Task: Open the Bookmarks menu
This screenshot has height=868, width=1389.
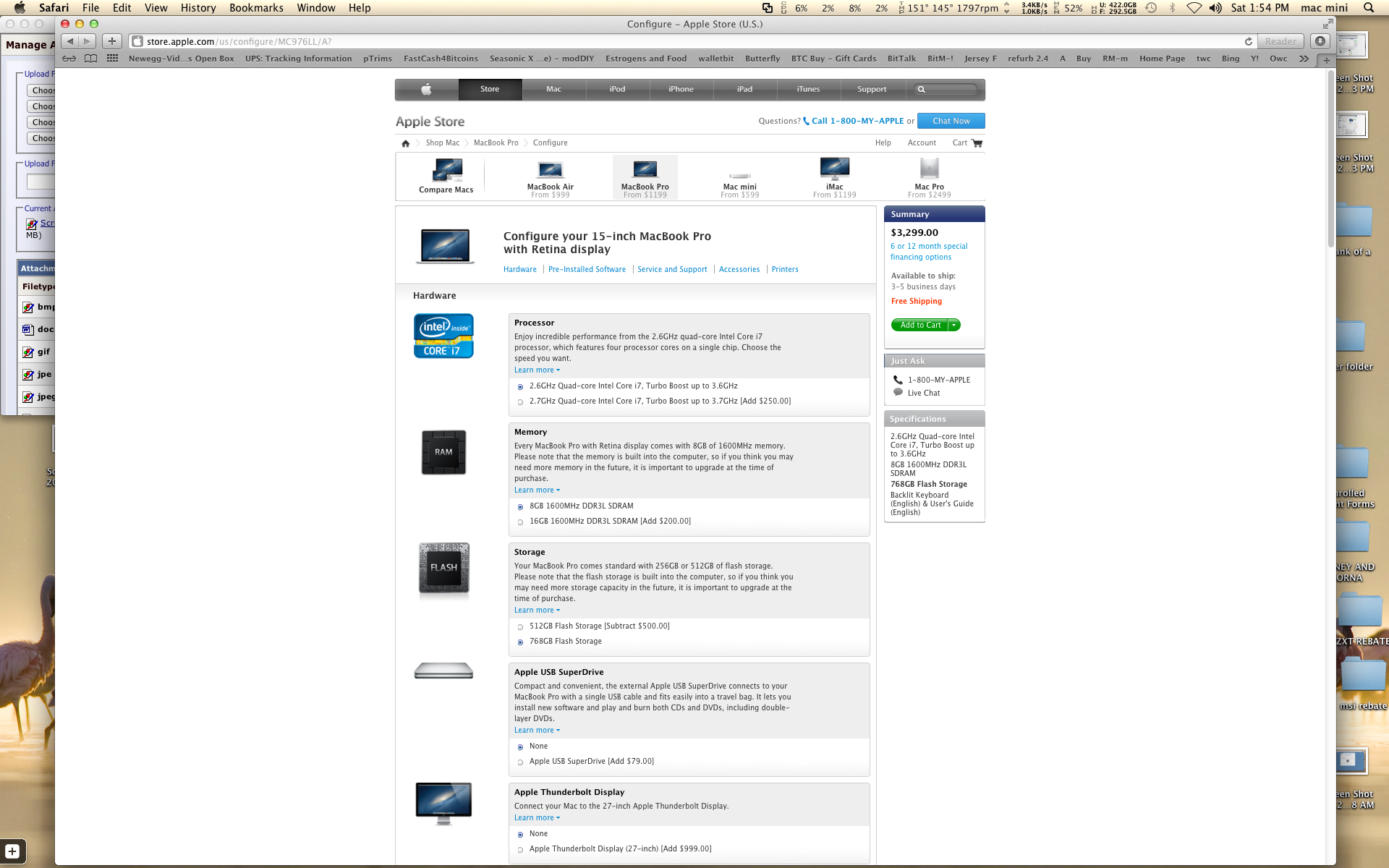Action: click(x=256, y=8)
